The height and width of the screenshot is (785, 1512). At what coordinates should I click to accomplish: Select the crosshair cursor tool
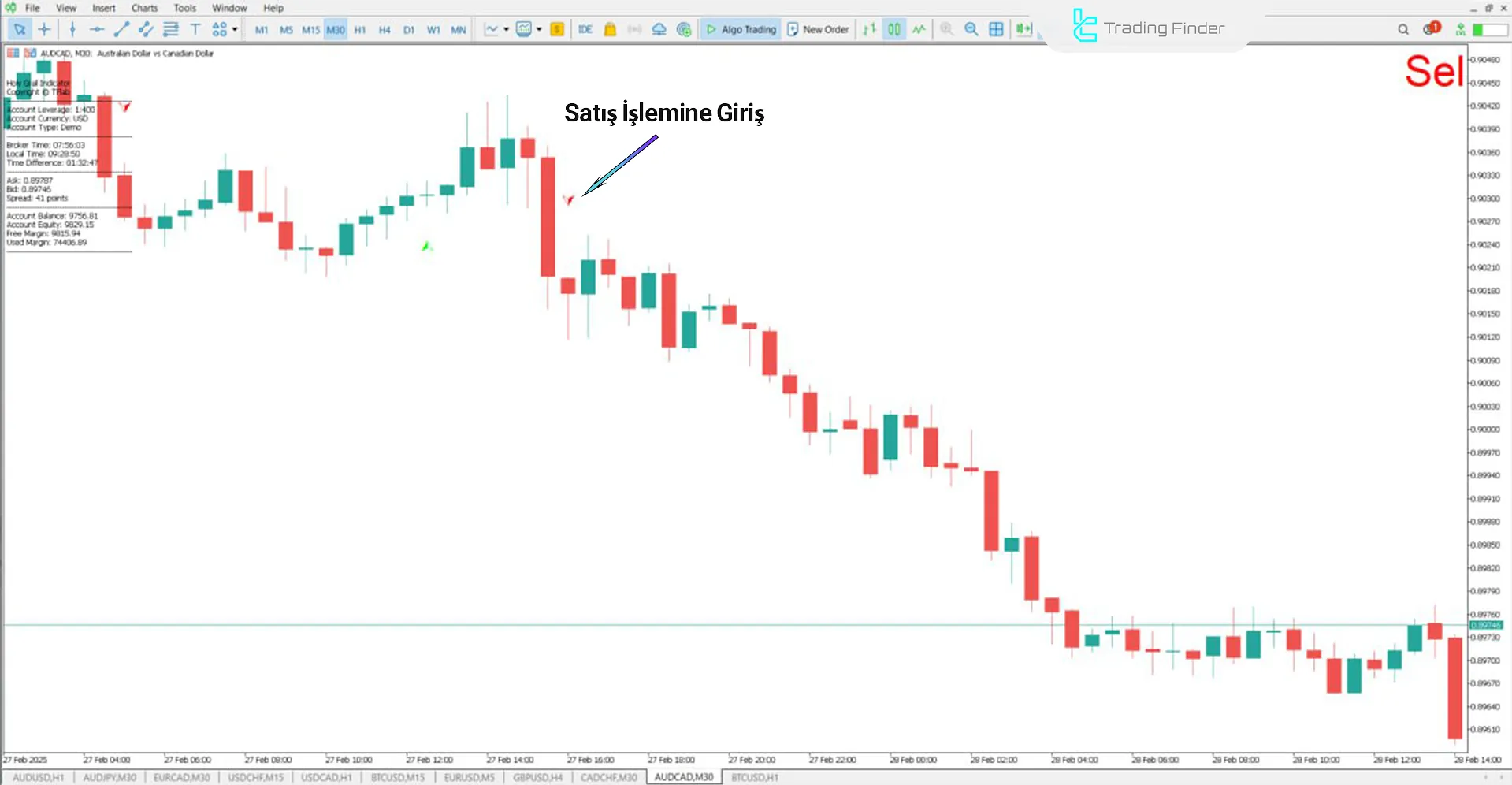point(44,29)
